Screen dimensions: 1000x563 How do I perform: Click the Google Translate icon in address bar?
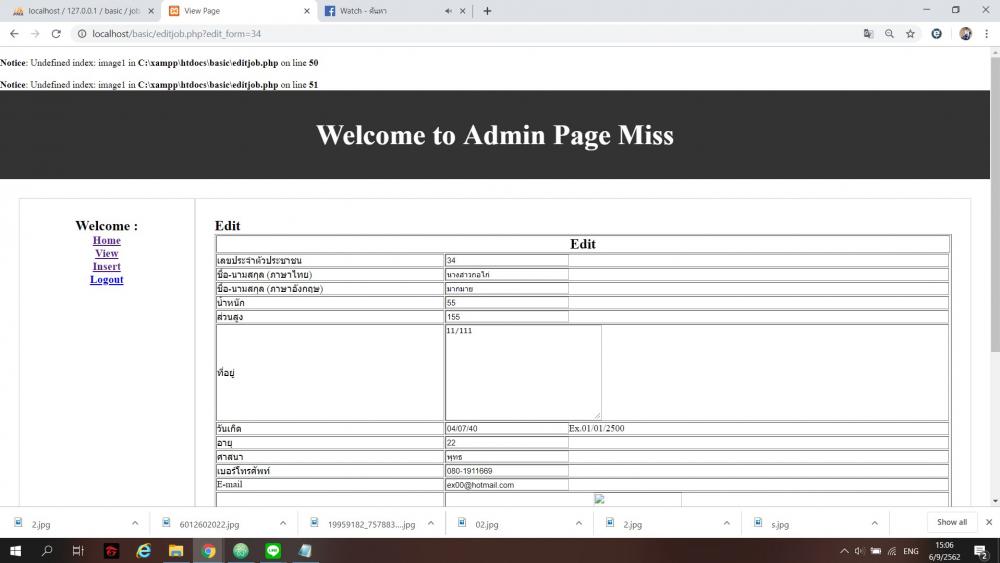[x=868, y=34]
